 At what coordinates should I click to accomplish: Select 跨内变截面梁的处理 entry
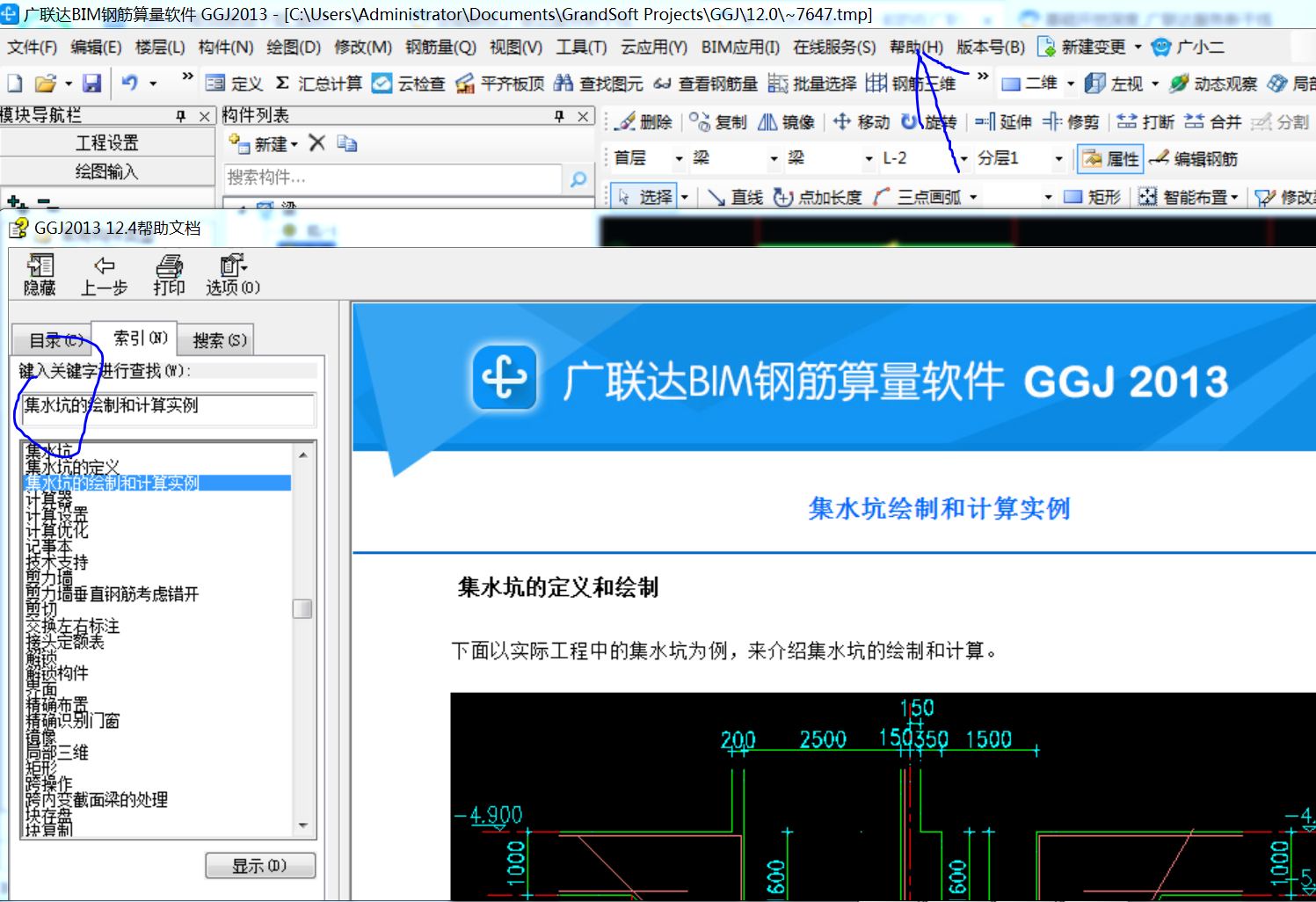96,800
